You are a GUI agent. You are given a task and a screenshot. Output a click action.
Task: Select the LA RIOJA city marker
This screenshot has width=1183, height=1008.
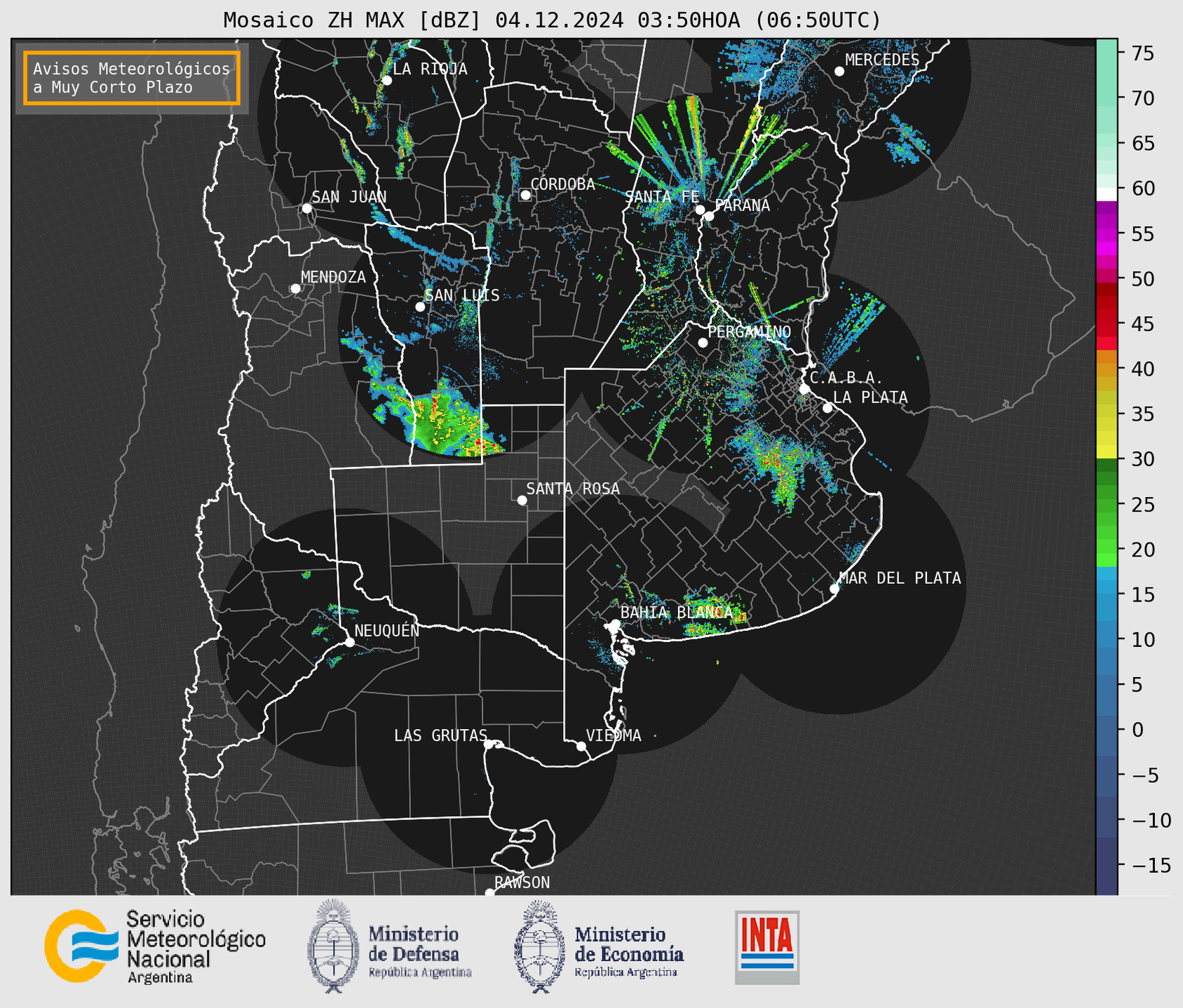(x=386, y=81)
